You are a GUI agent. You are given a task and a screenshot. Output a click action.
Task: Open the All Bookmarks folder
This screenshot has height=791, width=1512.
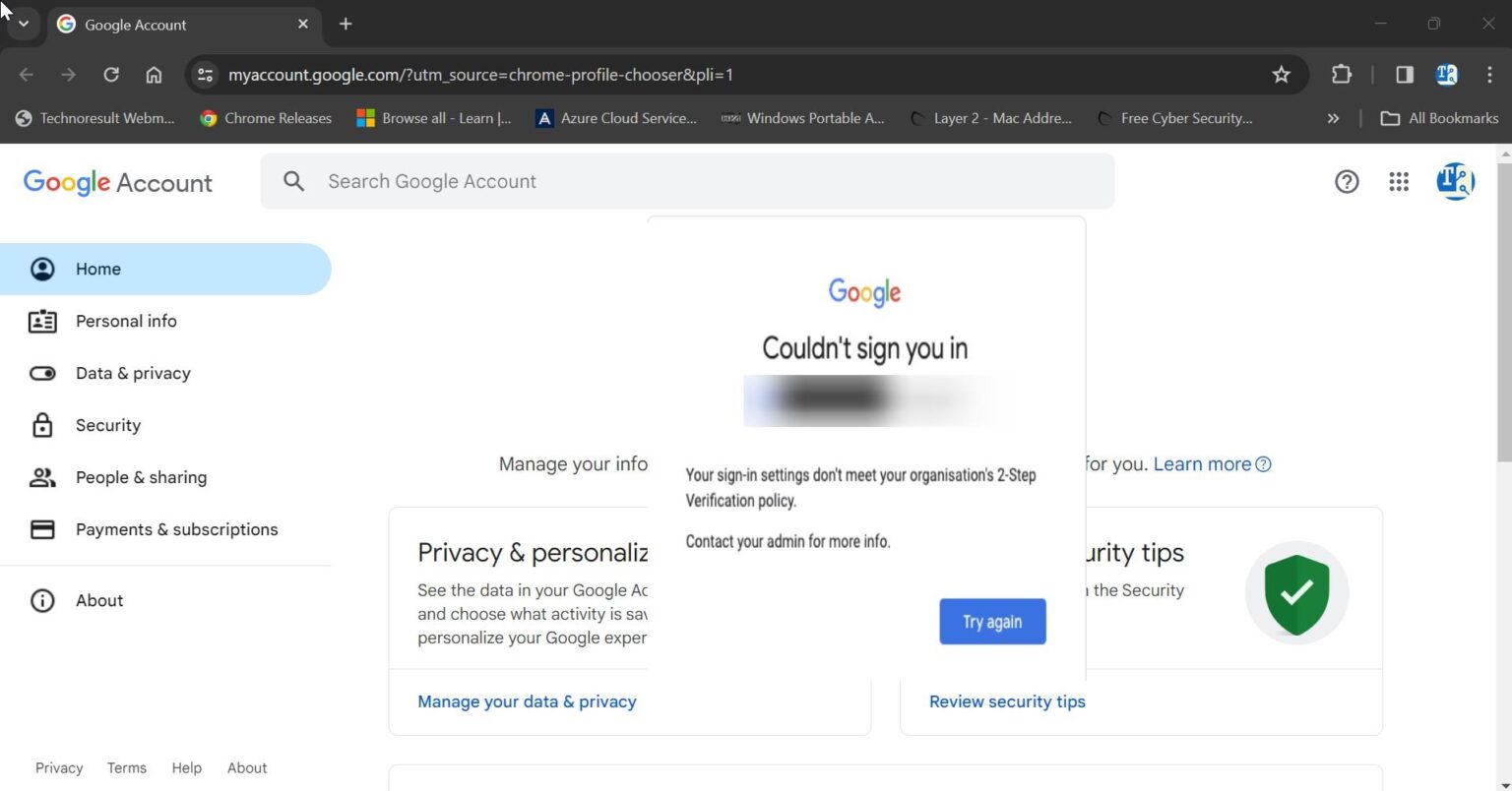pyautogui.click(x=1439, y=118)
